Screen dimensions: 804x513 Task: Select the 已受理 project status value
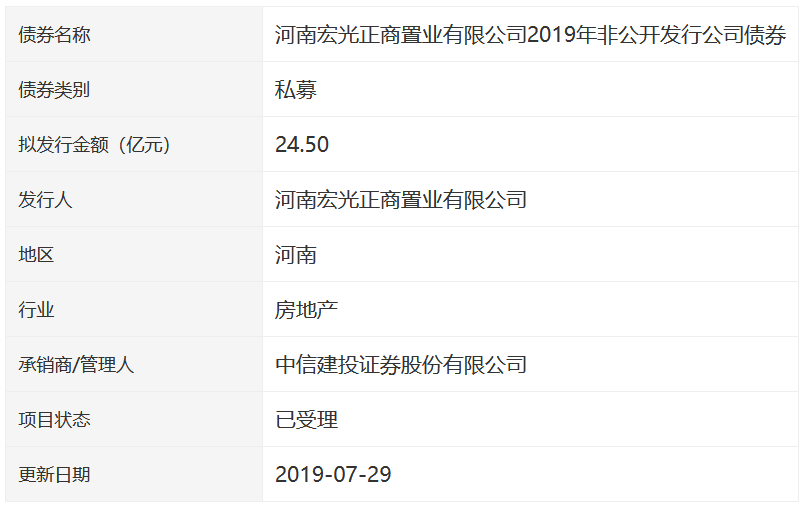pyautogui.click(x=306, y=420)
